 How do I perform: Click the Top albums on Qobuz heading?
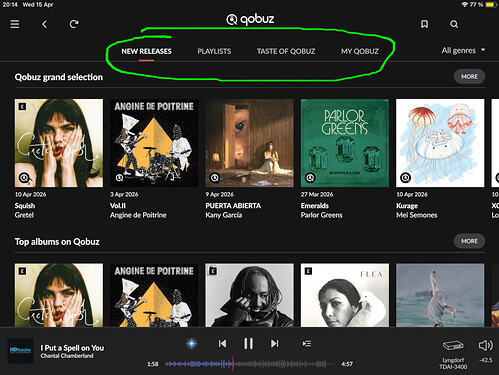(x=57, y=242)
